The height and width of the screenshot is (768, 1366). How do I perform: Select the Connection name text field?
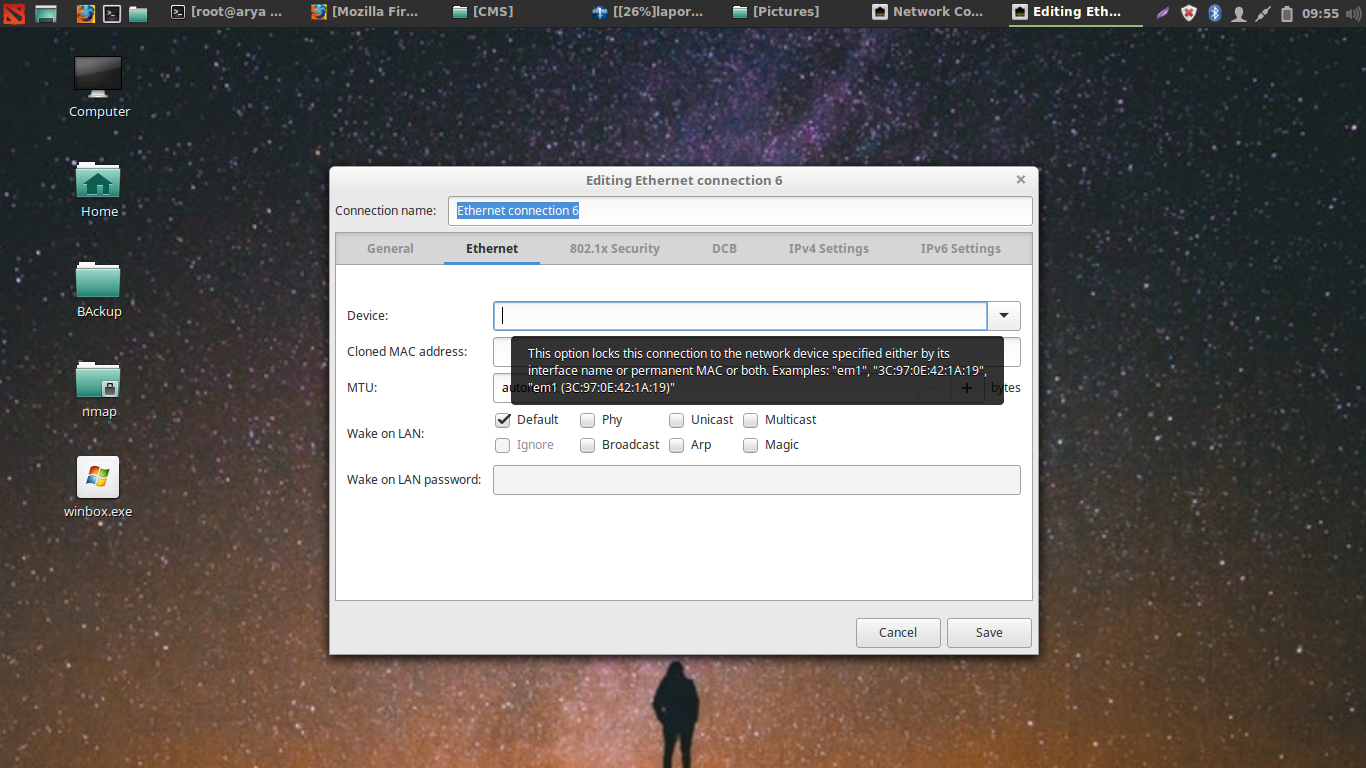[x=740, y=210]
